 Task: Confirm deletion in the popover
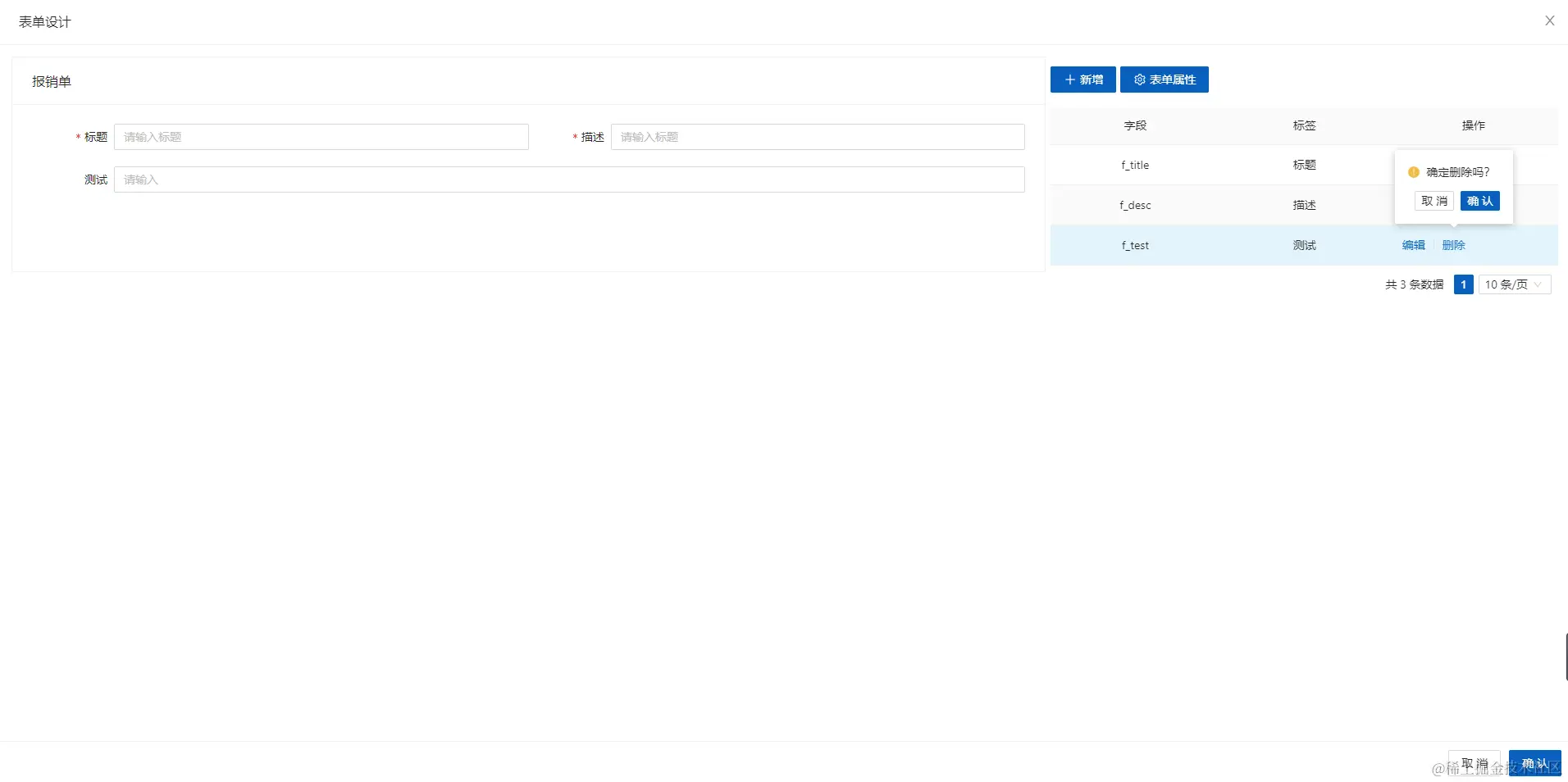point(1479,201)
